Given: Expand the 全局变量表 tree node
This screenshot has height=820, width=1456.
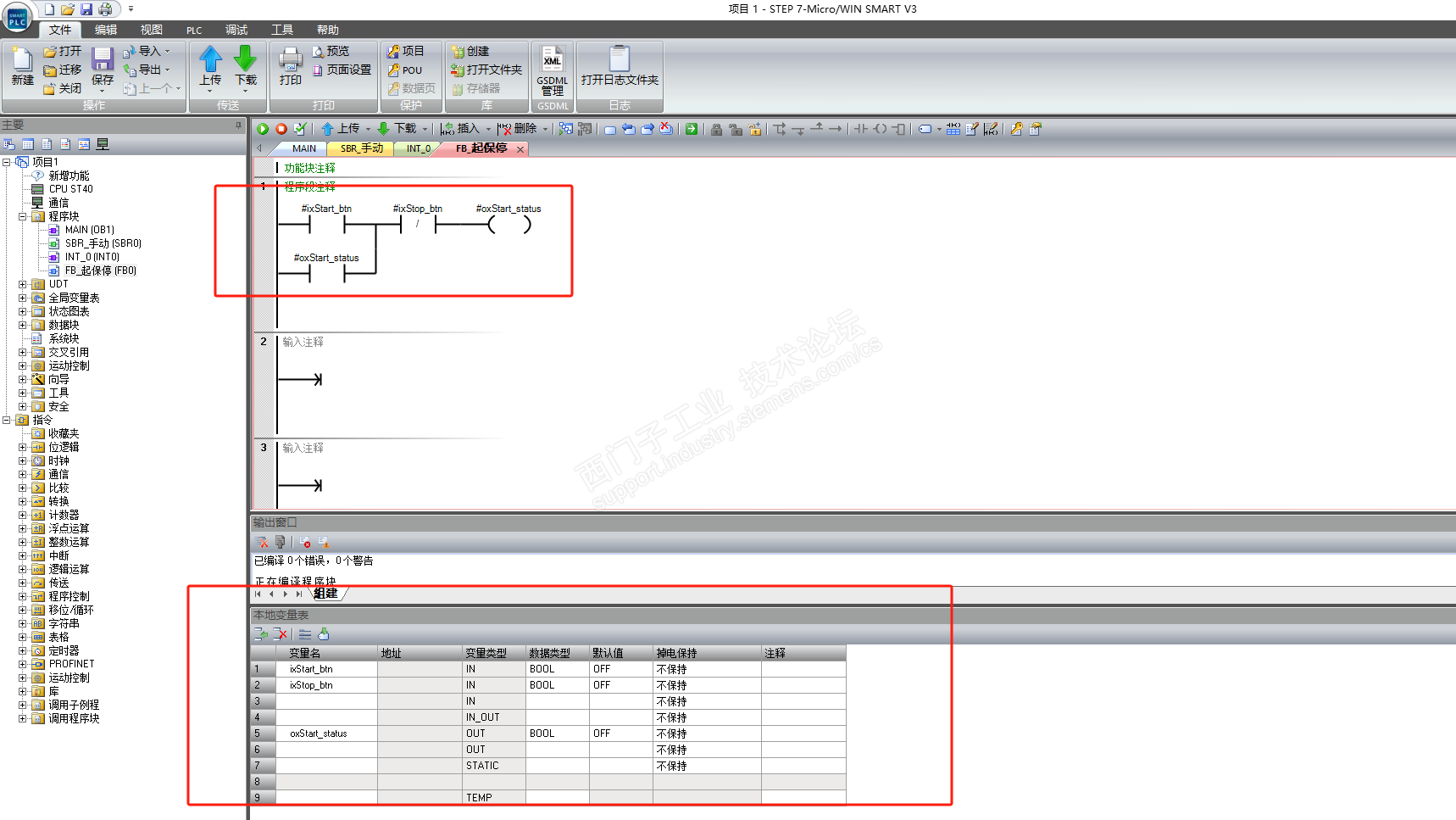Looking at the screenshot, I should coord(23,298).
